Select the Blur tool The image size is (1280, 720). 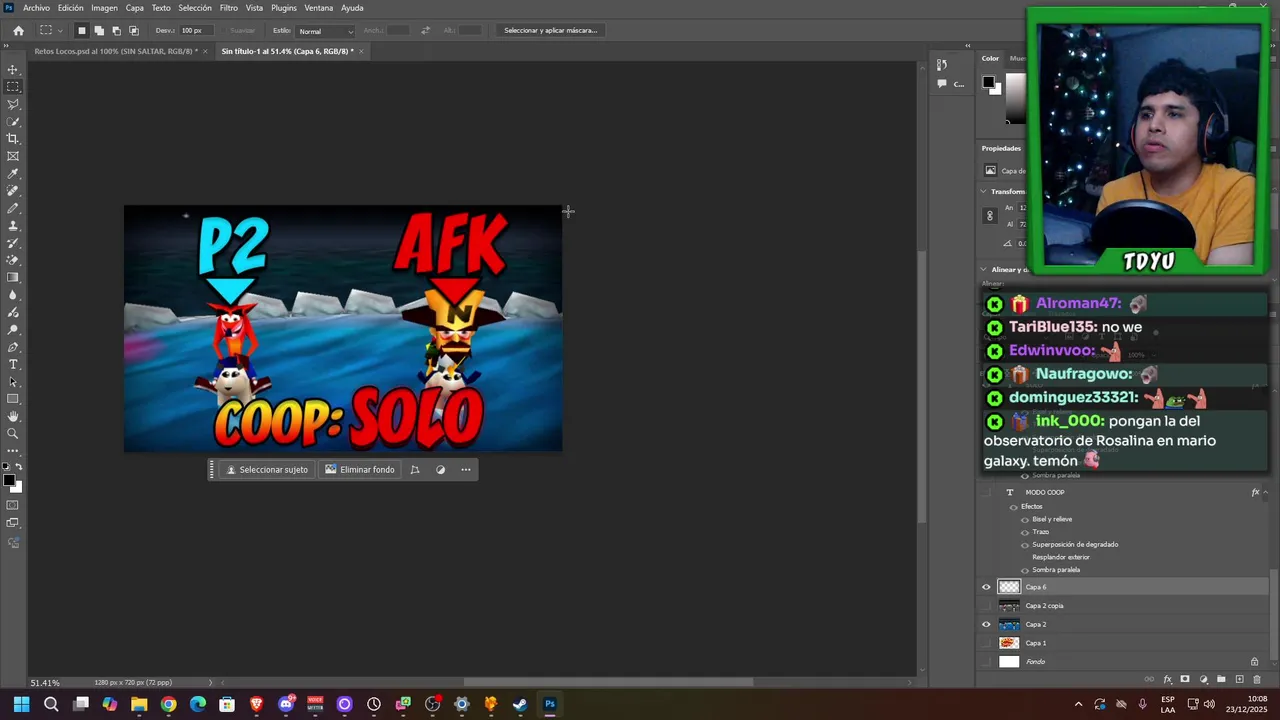coord(13,295)
